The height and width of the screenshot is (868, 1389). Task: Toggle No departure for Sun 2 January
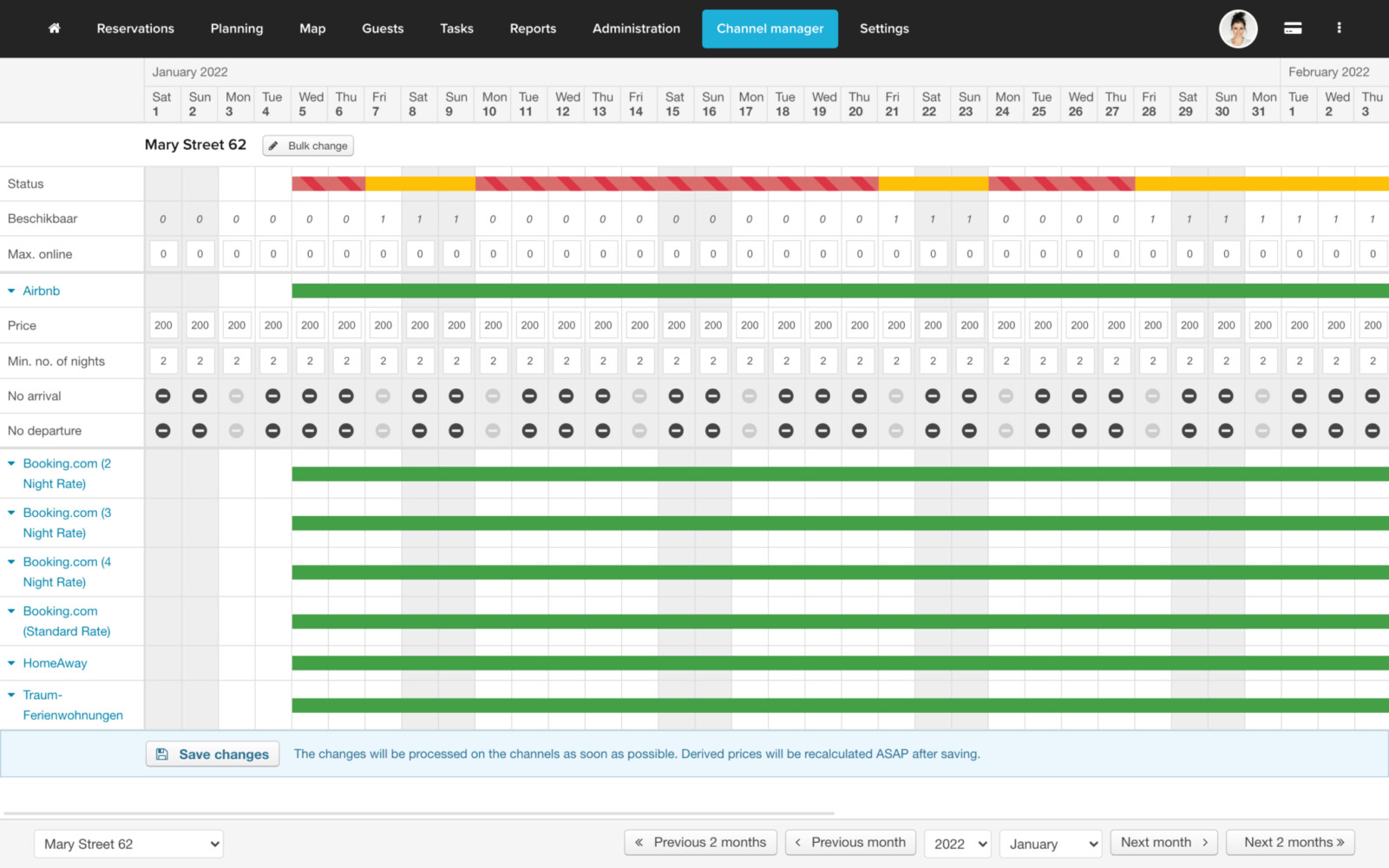[x=200, y=431]
